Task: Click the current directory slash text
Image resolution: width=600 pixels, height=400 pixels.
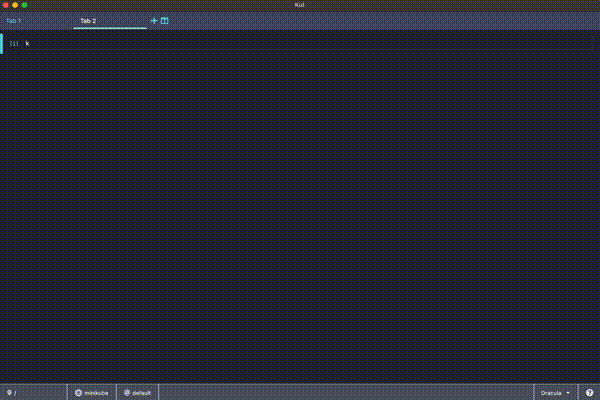Action: (x=15, y=393)
